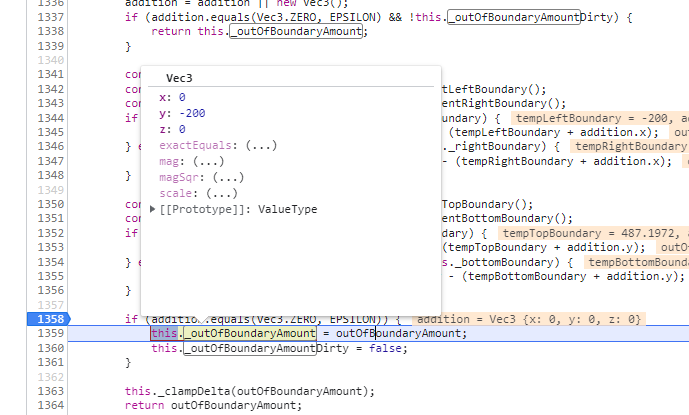Click _outOfBoundaryAmount on line 1338
This screenshot has height=415, width=689.
point(296,31)
